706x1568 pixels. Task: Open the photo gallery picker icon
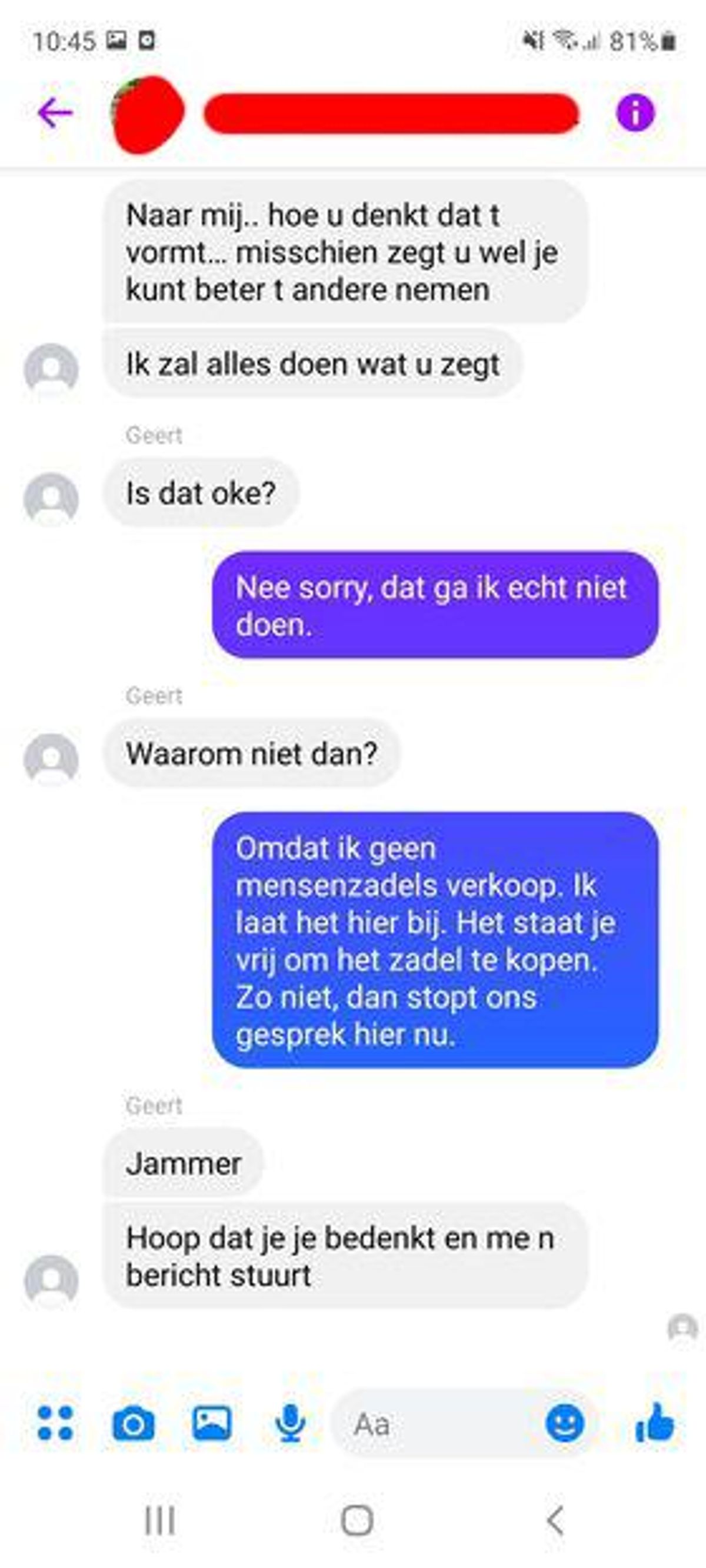coord(212,1423)
